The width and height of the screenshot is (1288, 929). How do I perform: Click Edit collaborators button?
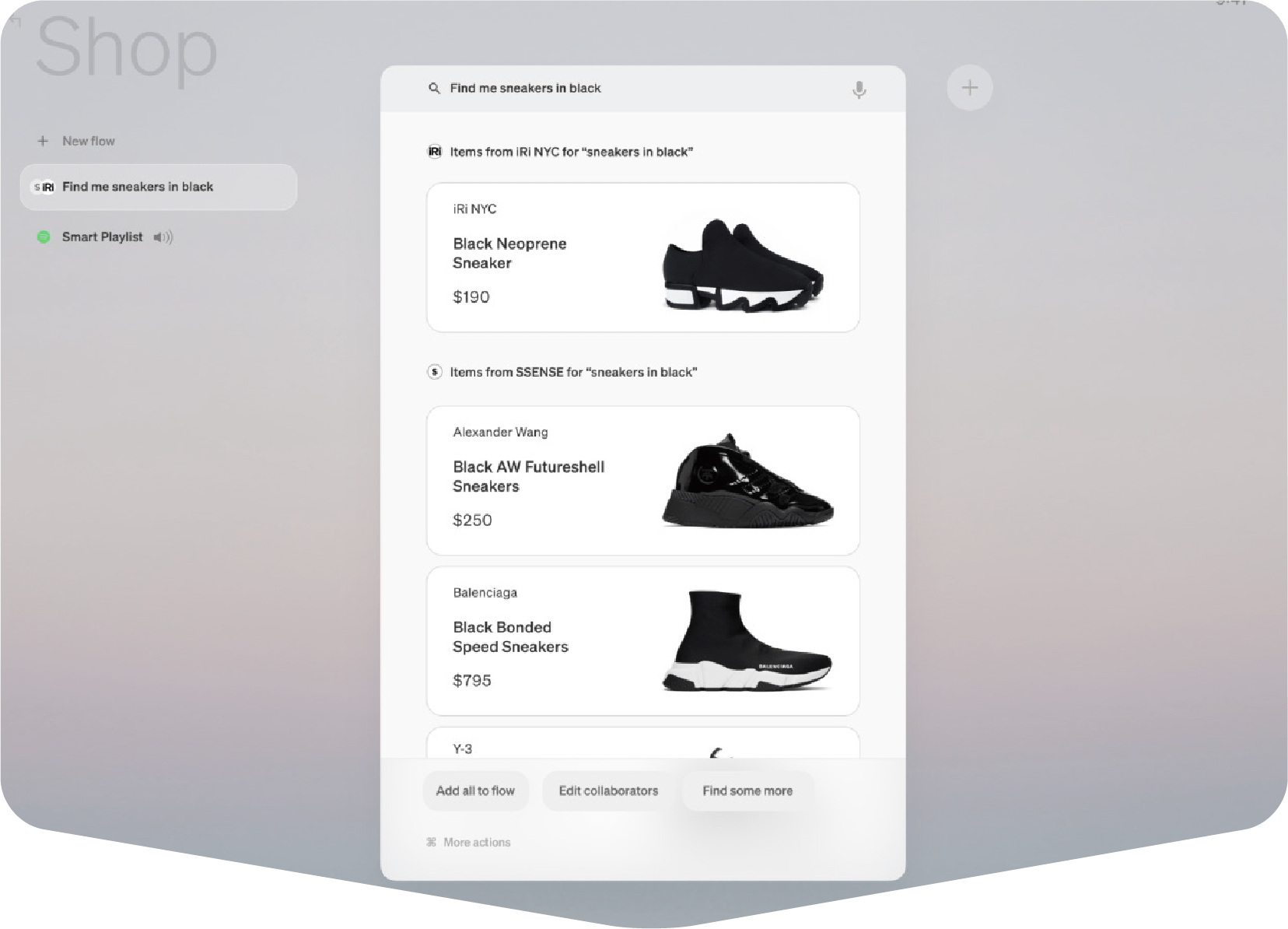(x=608, y=791)
